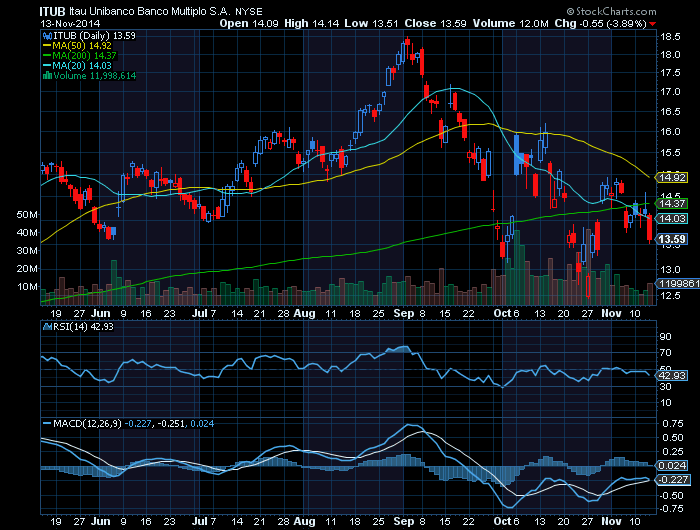Click the -0.227 tag on the MACD axis

click(672, 480)
